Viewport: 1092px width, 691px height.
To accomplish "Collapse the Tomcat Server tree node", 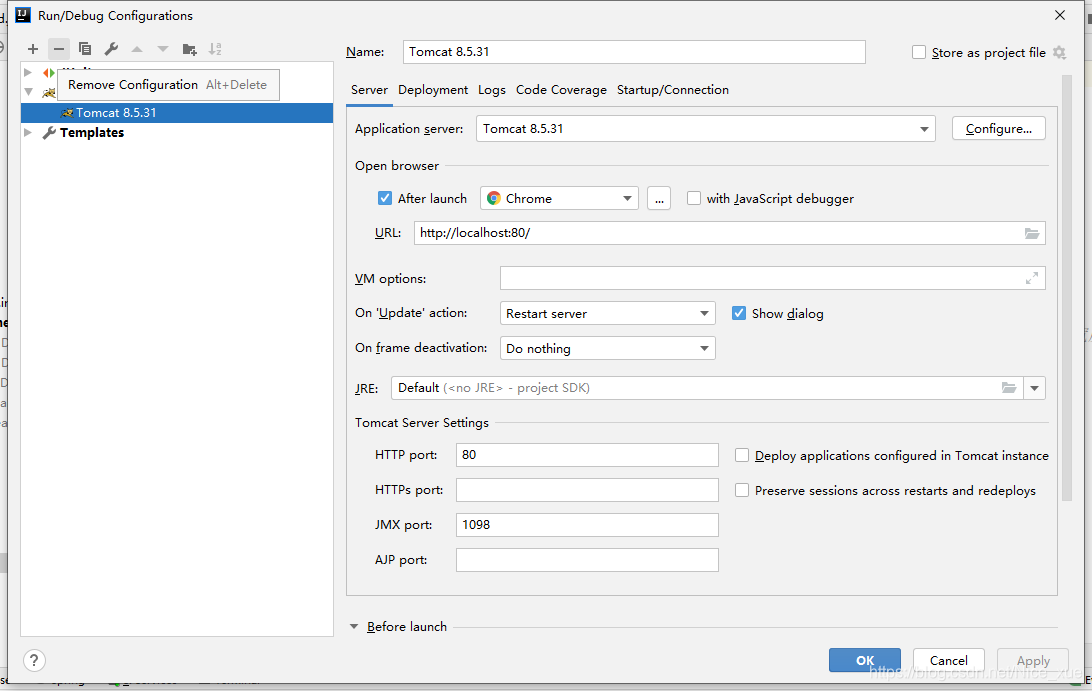I will [29, 91].
